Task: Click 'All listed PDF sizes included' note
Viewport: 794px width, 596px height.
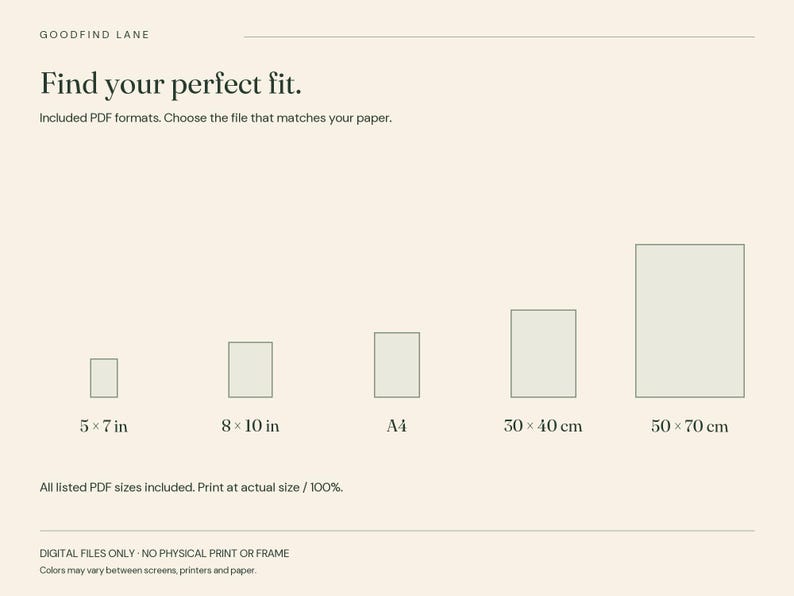Action: [117, 488]
